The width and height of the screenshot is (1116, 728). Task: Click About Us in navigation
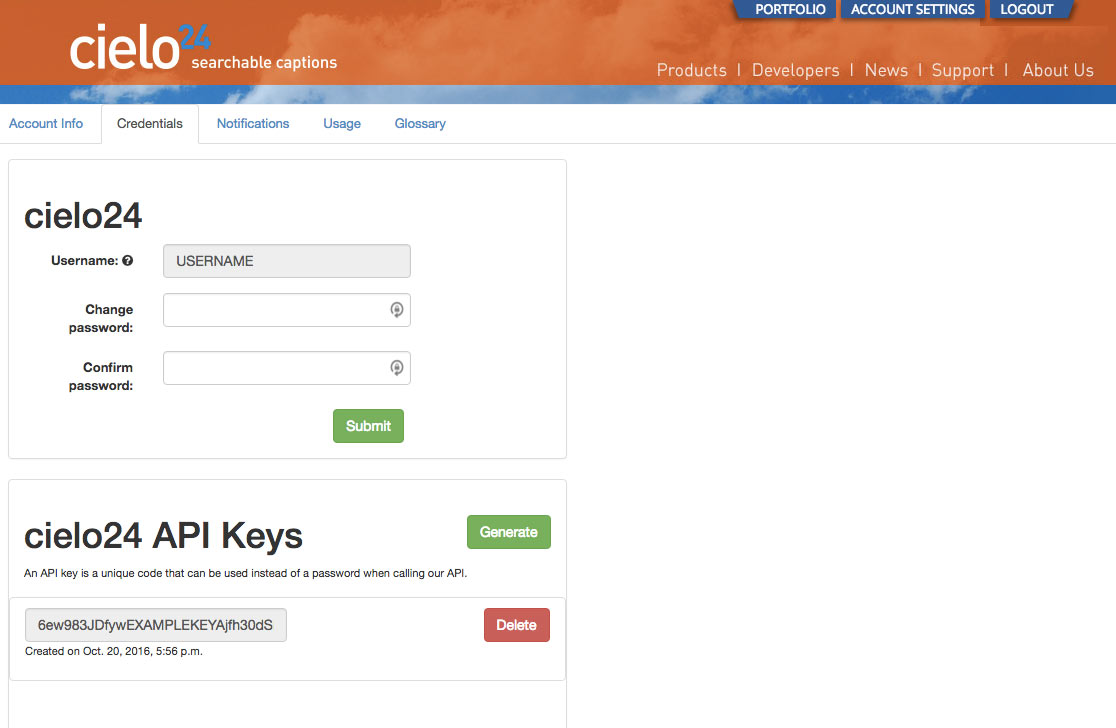(1058, 70)
